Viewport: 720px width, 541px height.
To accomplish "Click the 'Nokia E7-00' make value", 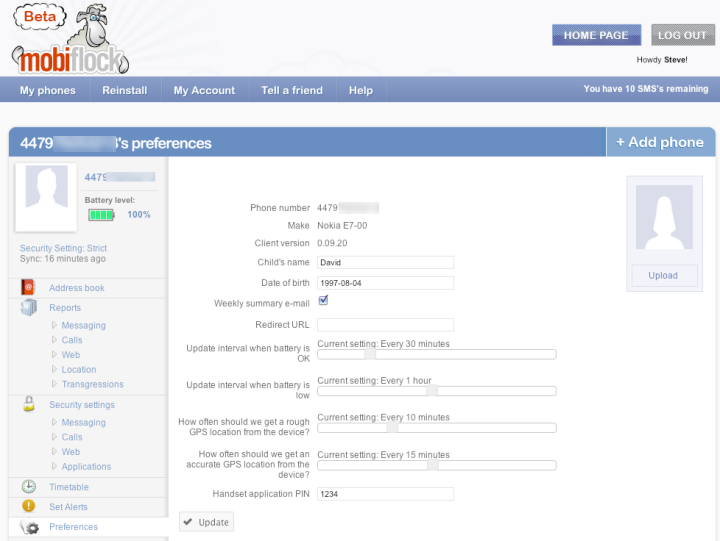I will 342,225.
